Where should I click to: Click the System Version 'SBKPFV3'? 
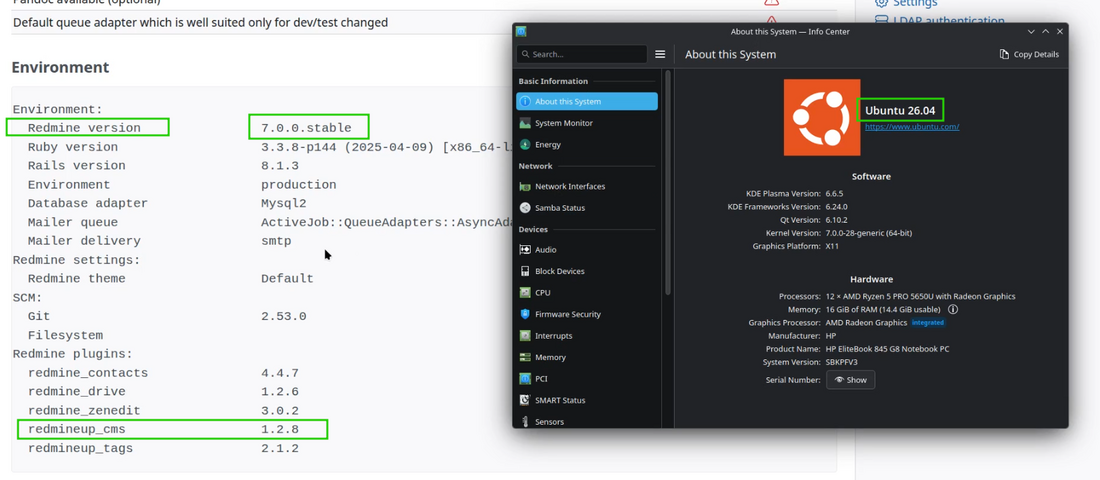[841, 362]
